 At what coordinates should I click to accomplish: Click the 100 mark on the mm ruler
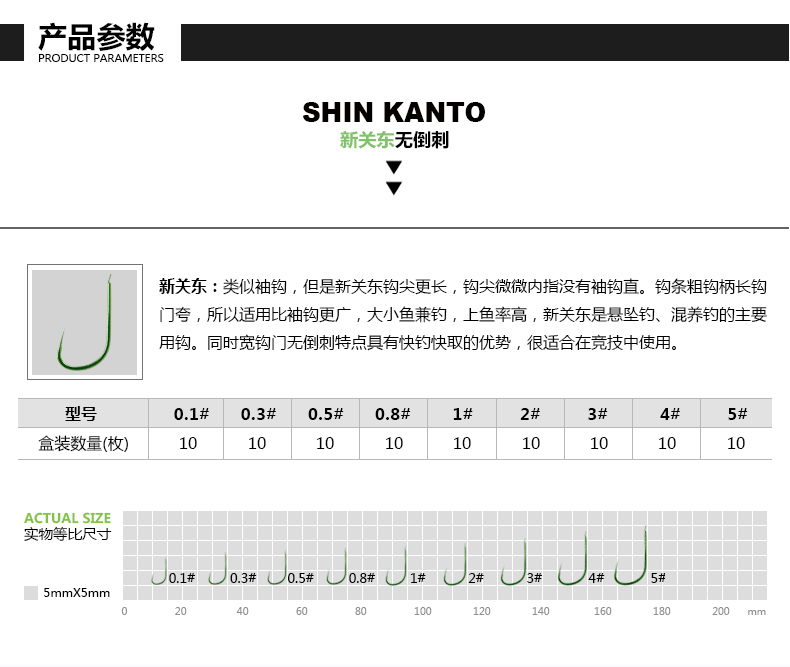click(x=422, y=611)
